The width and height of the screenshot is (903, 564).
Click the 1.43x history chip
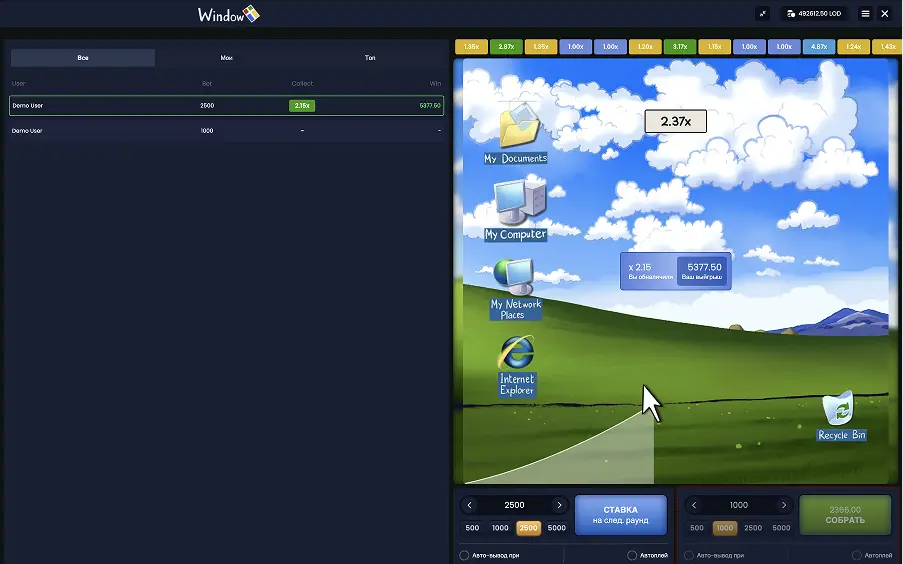887,47
